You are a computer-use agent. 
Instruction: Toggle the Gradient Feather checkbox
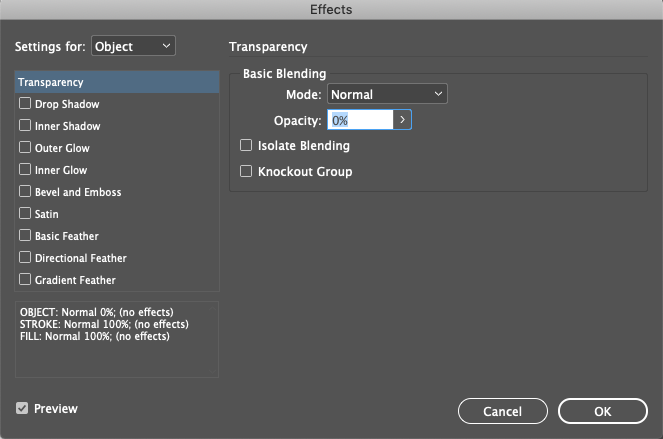[x=26, y=280]
